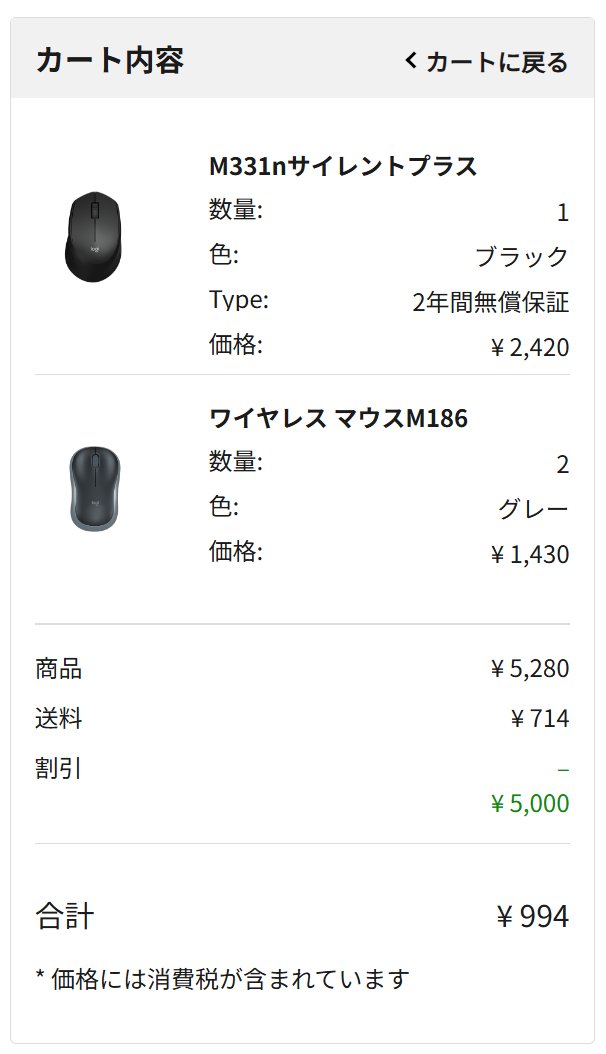Click the グレー color value
Viewport: 606px width, 1054px height.
[x=534, y=509]
